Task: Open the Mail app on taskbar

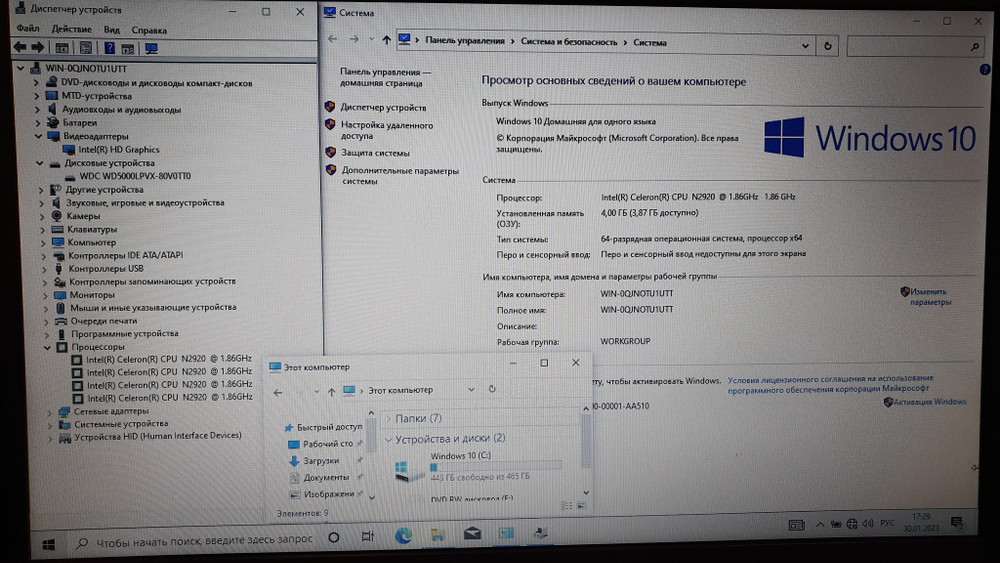Action: (x=472, y=534)
